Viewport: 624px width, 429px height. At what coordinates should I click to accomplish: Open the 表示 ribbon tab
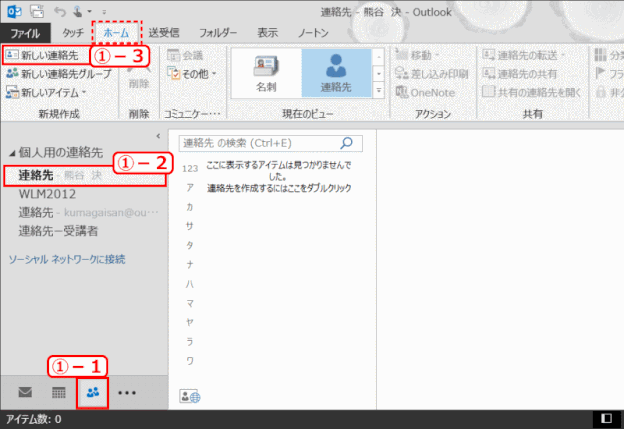click(x=267, y=33)
